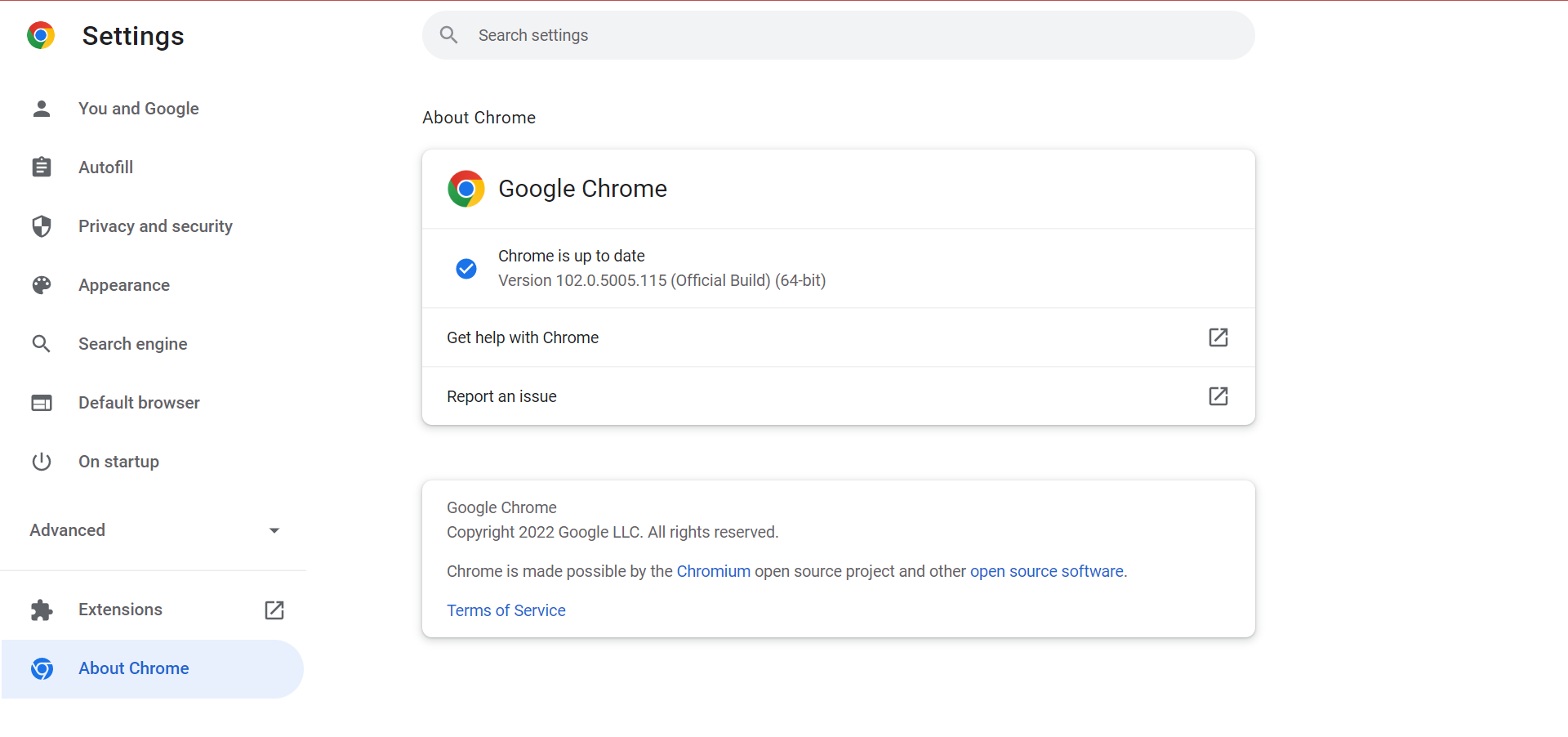1568x737 pixels.
Task: Click the open-in-new icon for Report an issue
Action: point(1218,396)
